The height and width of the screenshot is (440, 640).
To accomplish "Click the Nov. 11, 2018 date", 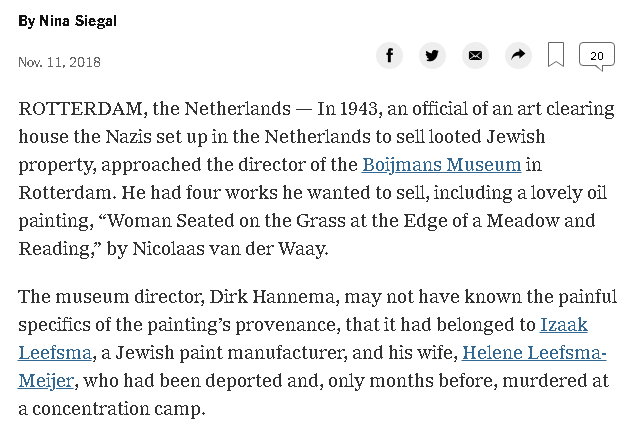I will (x=59, y=62).
